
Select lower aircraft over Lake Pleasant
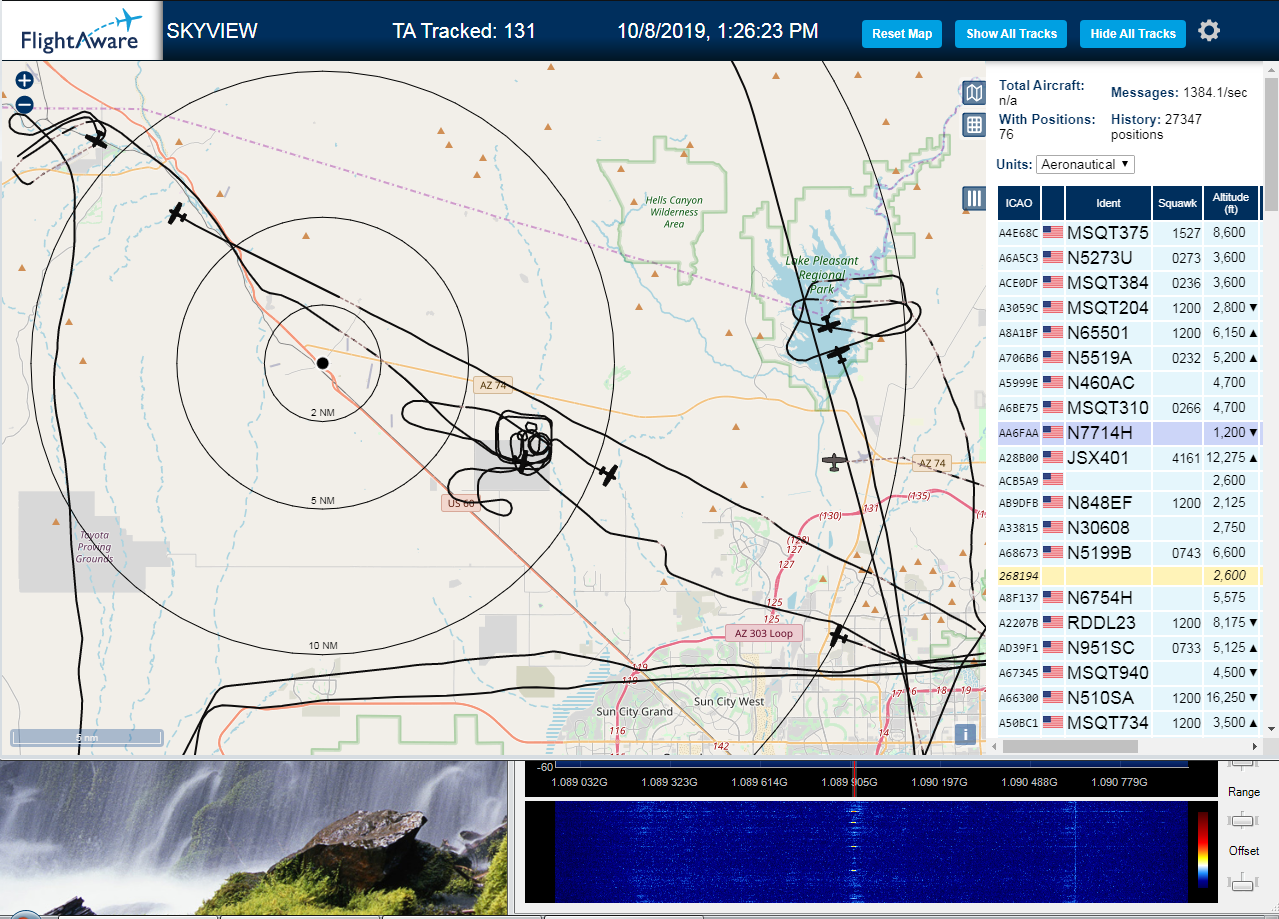point(839,354)
